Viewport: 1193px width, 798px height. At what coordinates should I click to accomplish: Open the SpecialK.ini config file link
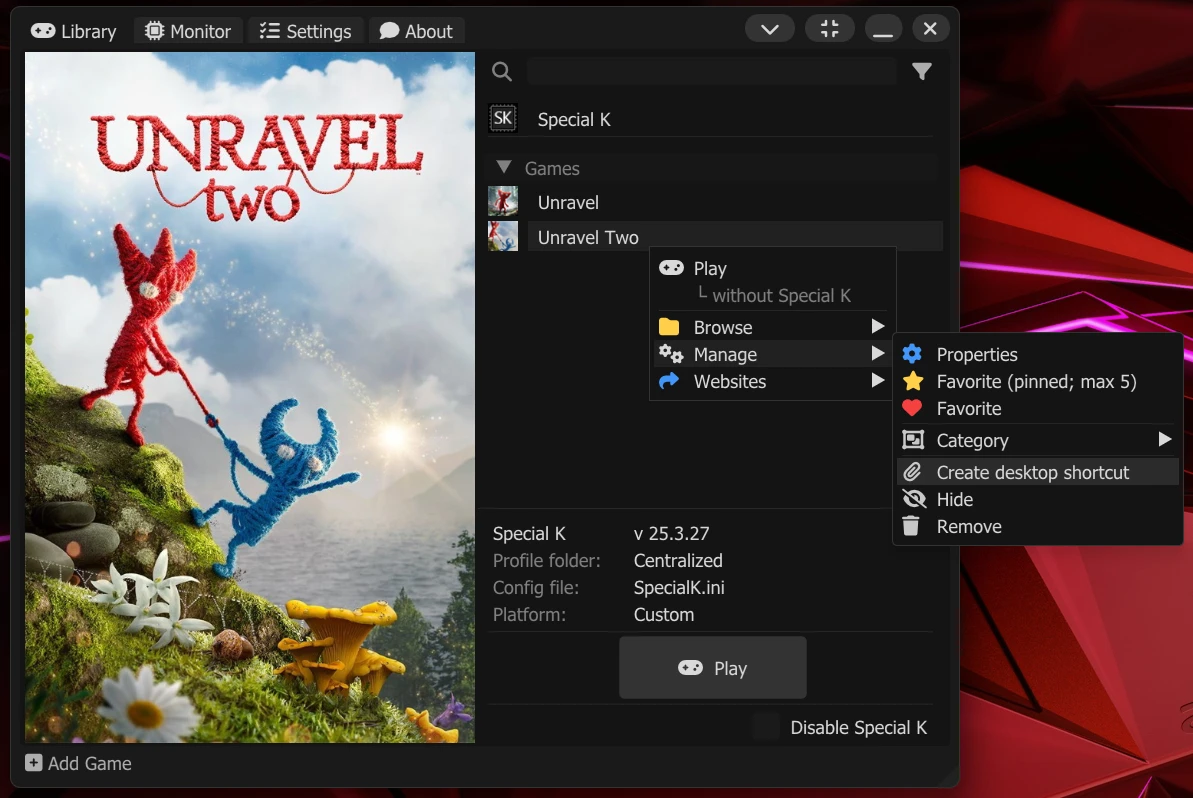tap(679, 587)
